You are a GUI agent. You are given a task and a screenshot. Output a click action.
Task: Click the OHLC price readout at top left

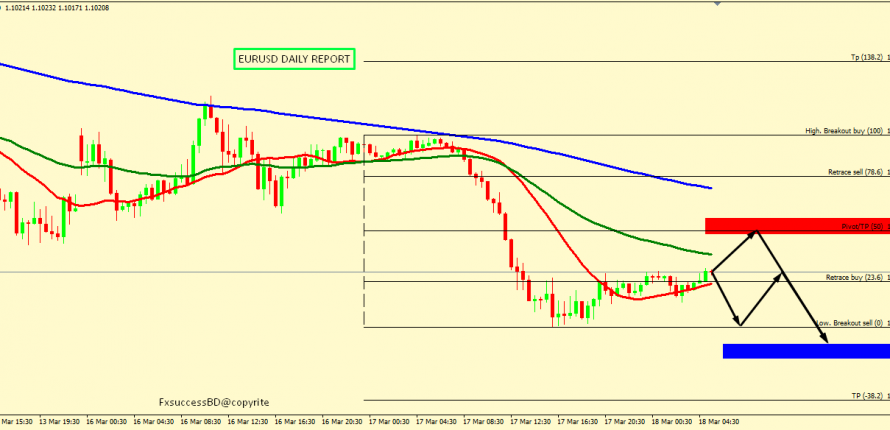coord(58,7)
